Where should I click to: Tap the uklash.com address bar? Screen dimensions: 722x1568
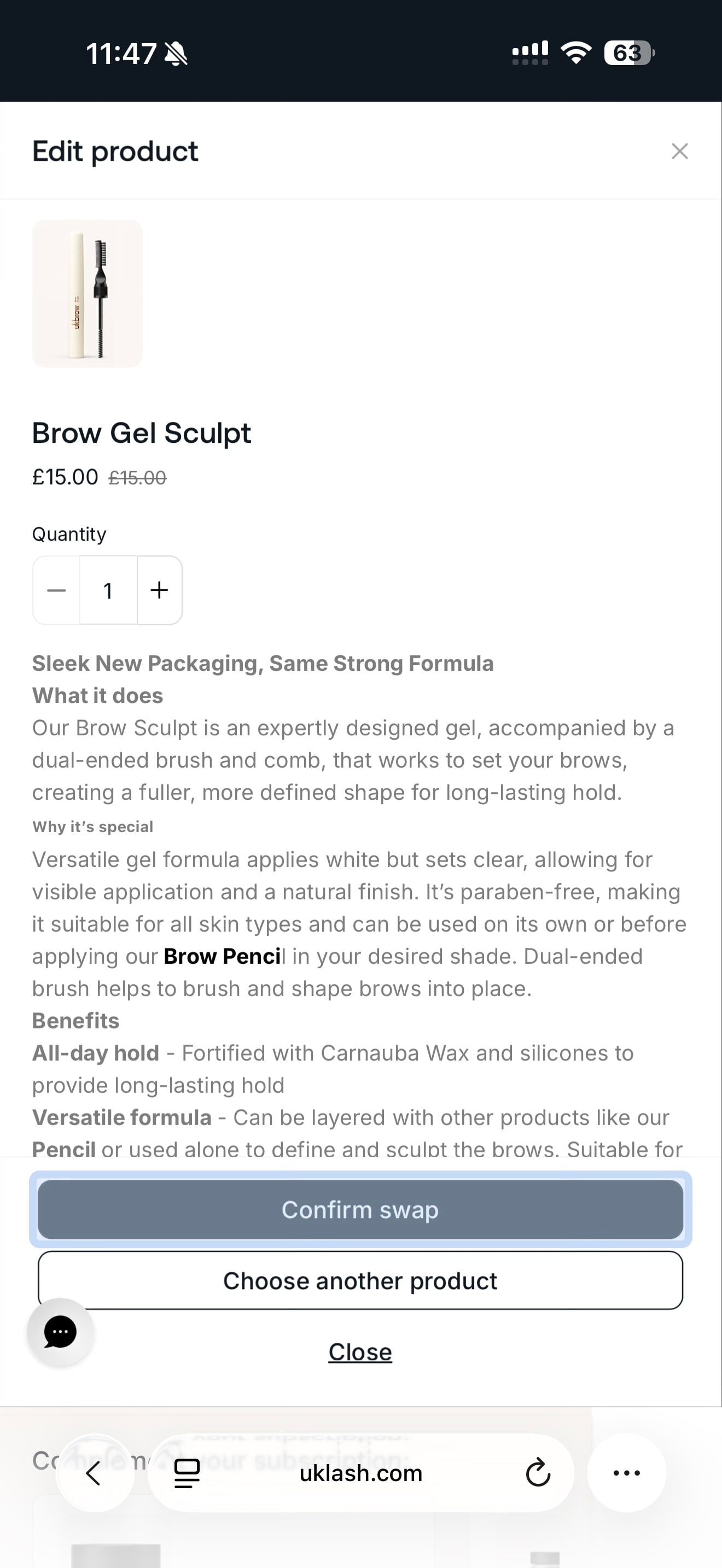coord(361,1473)
